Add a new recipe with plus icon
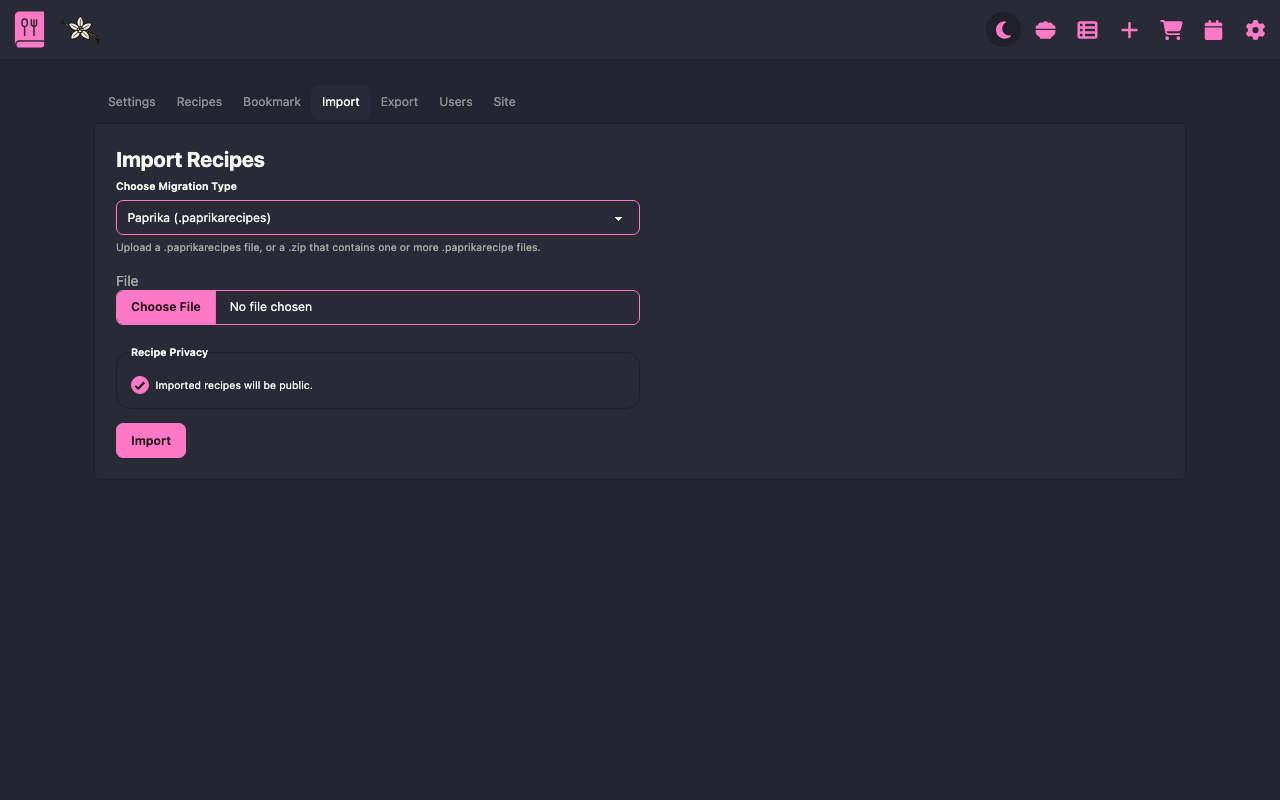Screen dimensions: 1280x800 click(1130, 30)
